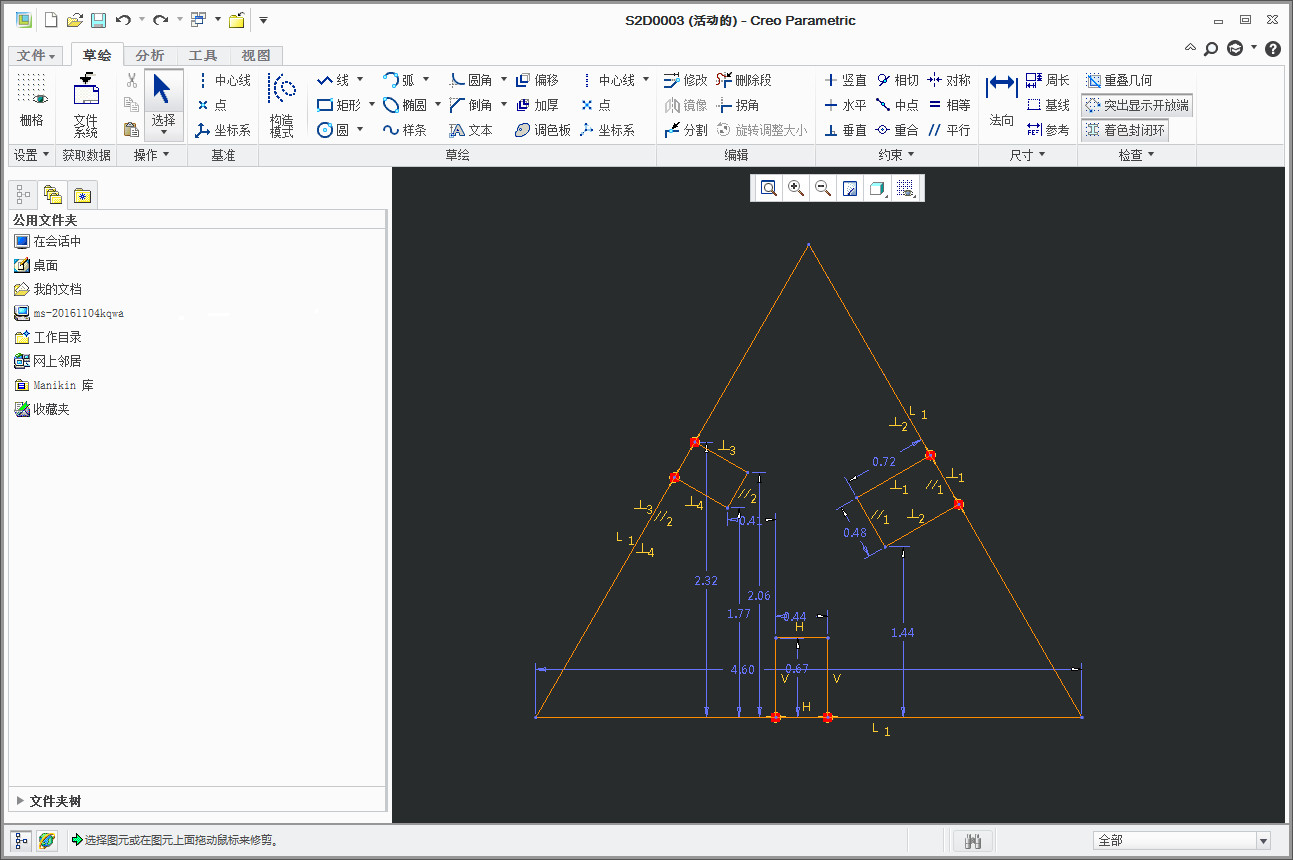Open the 视图 ribbon tab
Screen dimensions: 1293x860
point(255,55)
